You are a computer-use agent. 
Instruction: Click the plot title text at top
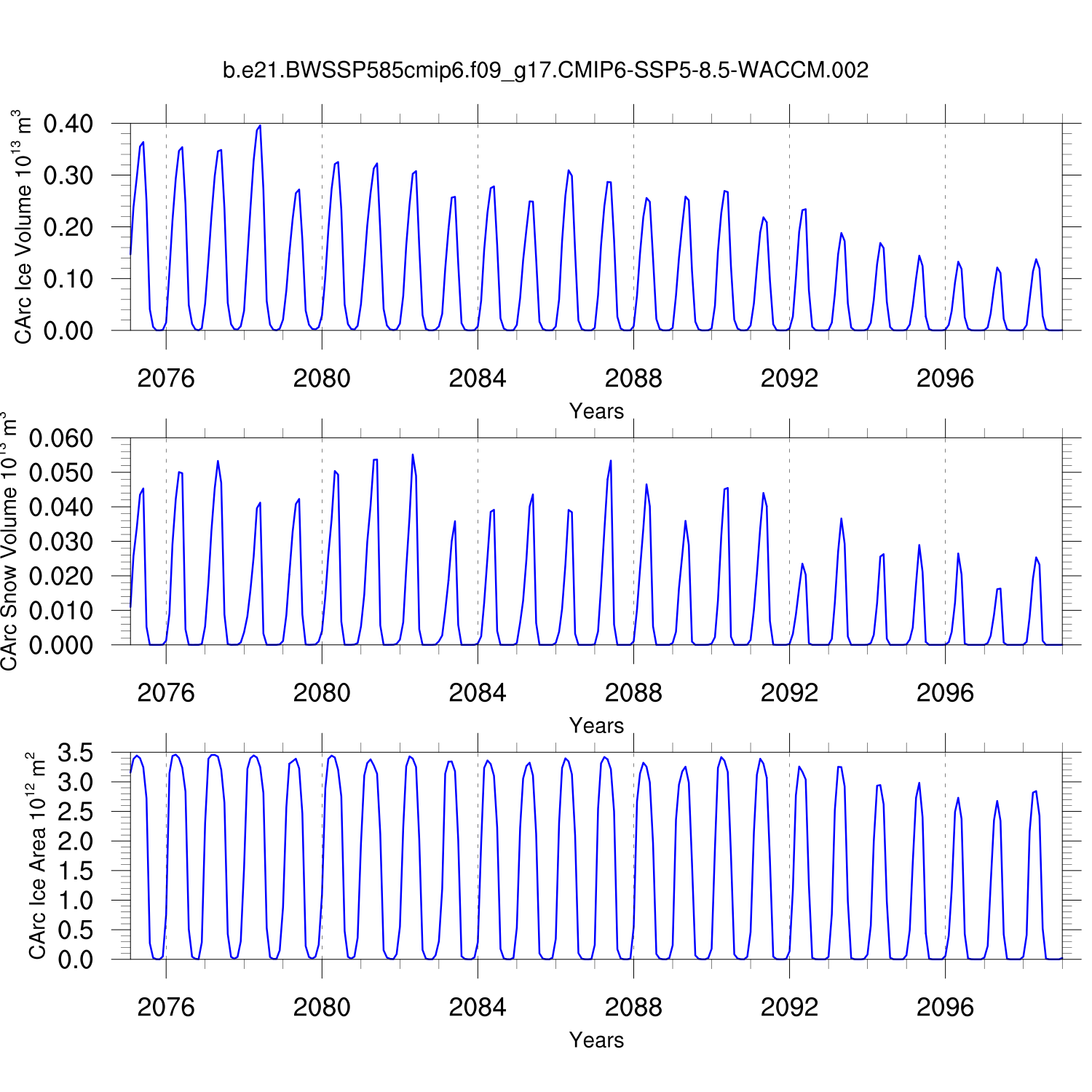[x=545, y=70]
